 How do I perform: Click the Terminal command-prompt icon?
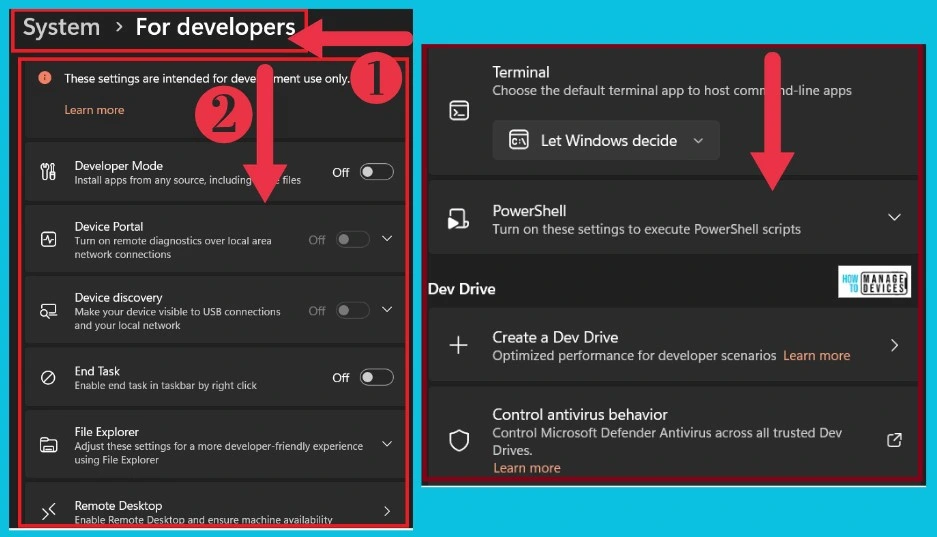[x=459, y=111]
